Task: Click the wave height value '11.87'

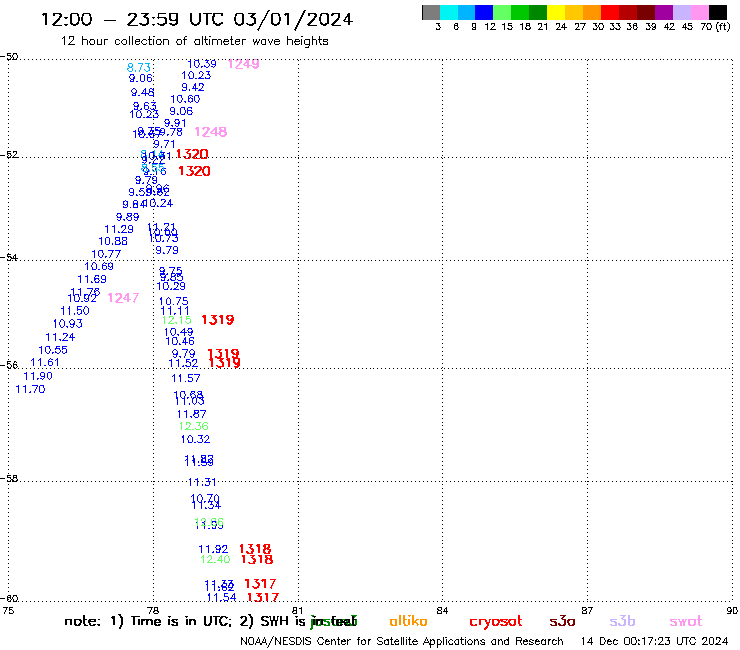Action: coord(192,414)
